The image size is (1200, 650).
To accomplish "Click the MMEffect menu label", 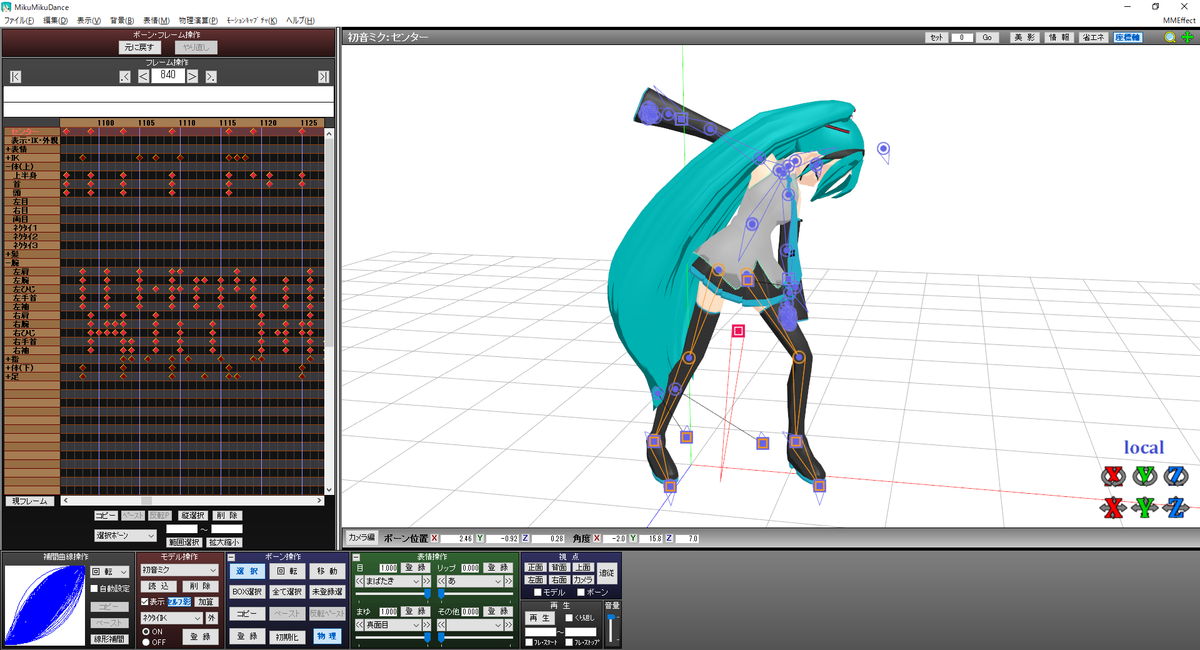I will click(1178, 20).
